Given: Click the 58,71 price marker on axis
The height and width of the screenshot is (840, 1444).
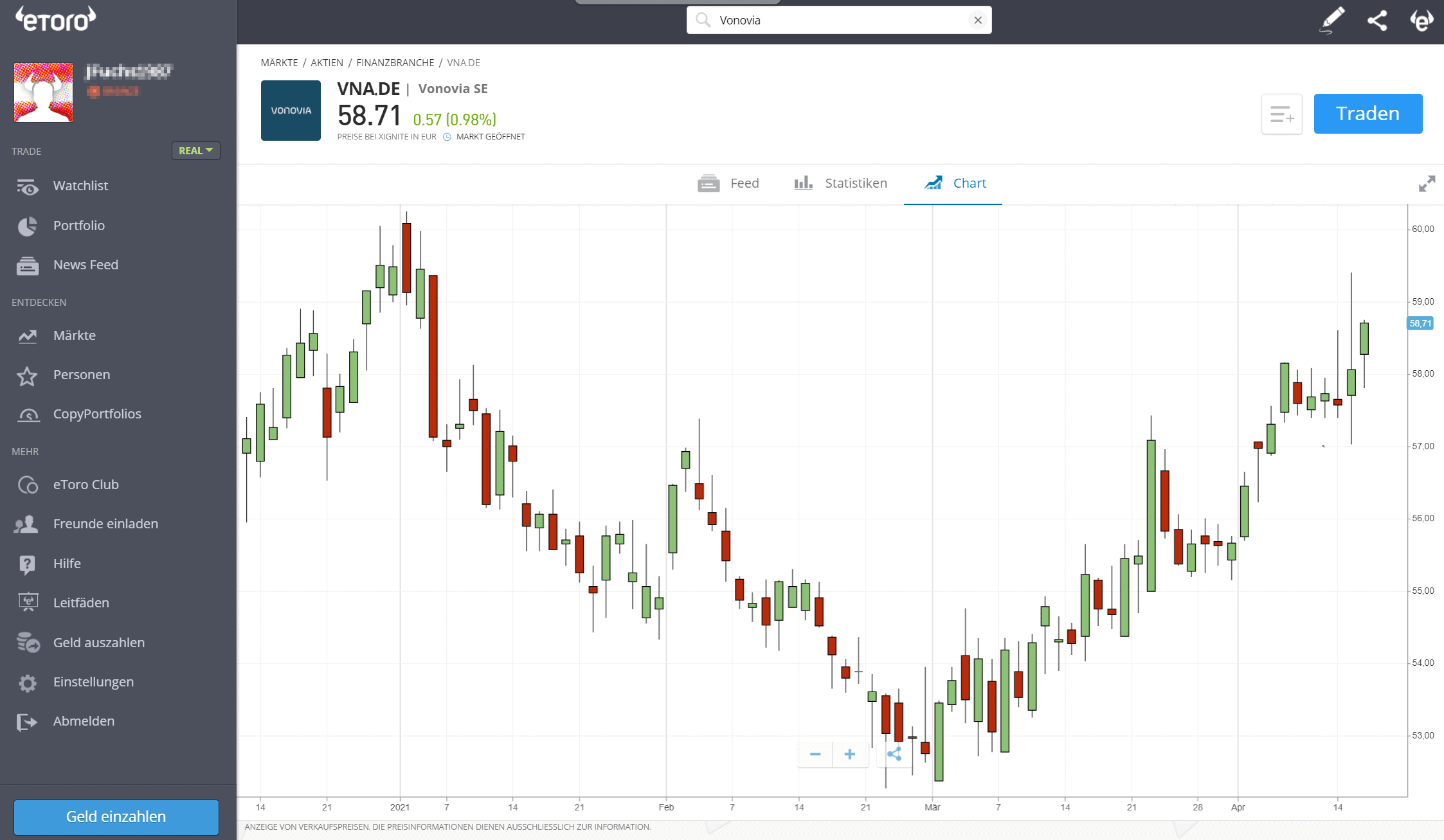Looking at the screenshot, I should coord(1420,323).
